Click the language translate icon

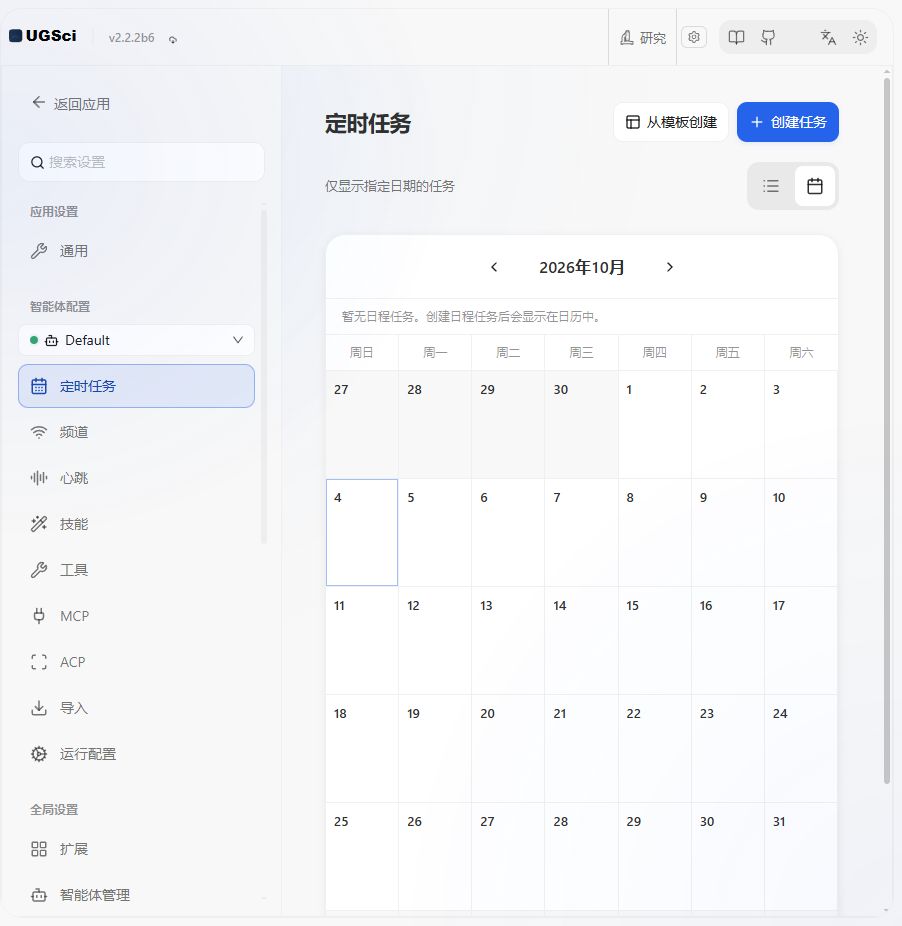(828, 38)
